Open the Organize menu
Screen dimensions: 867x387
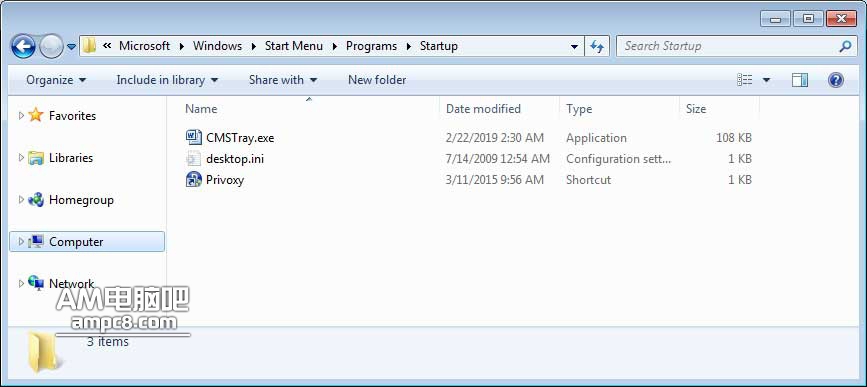pos(56,80)
